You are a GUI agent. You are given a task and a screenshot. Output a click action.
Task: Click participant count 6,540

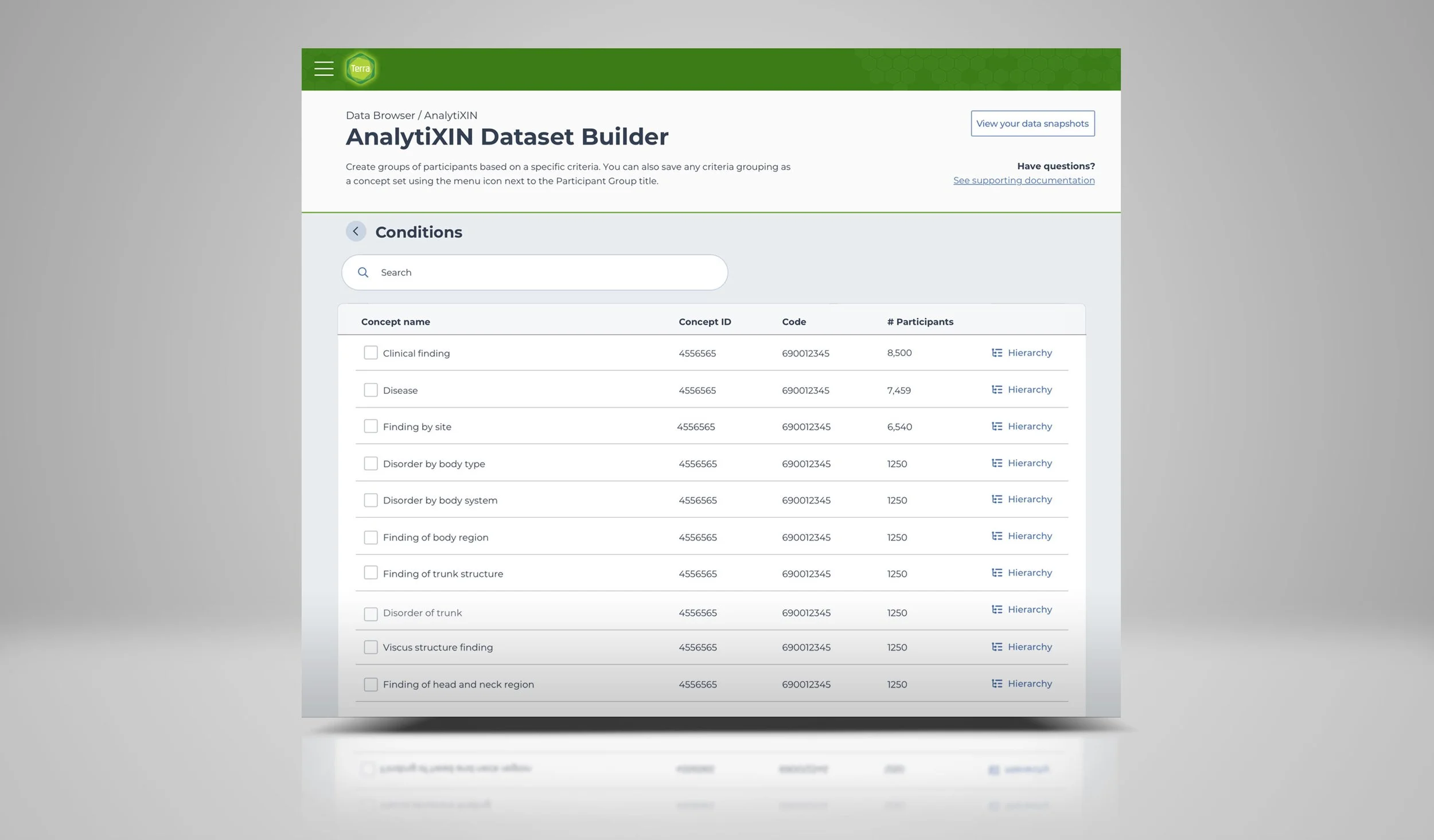(899, 427)
